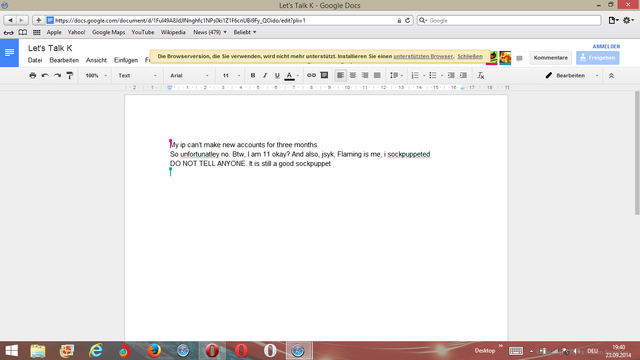Image resolution: width=640 pixels, height=360 pixels.
Task: Open the Arial font dropdown
Action: point(189,76)
